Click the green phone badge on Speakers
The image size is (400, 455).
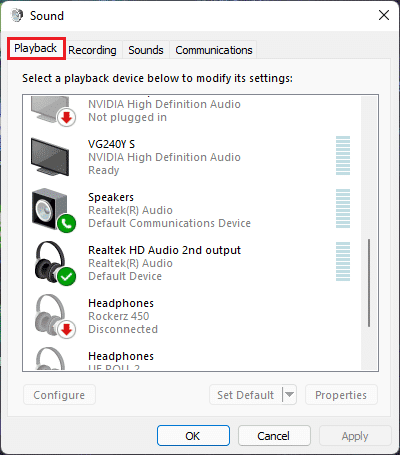(67, 224)
